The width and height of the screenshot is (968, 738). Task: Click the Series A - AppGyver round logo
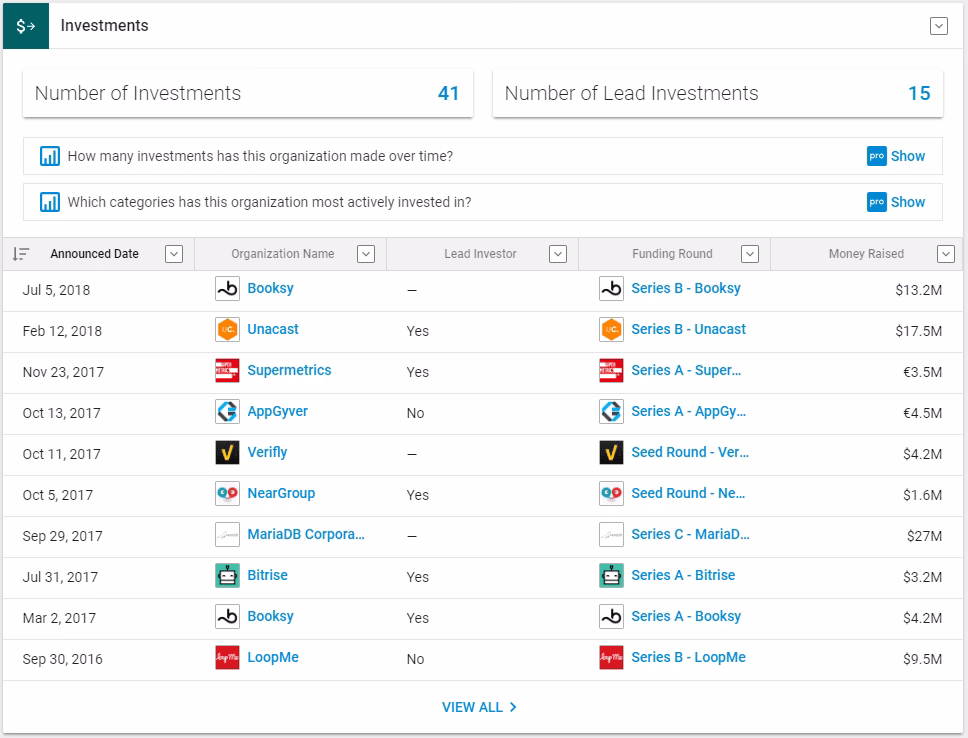(611, 411)
